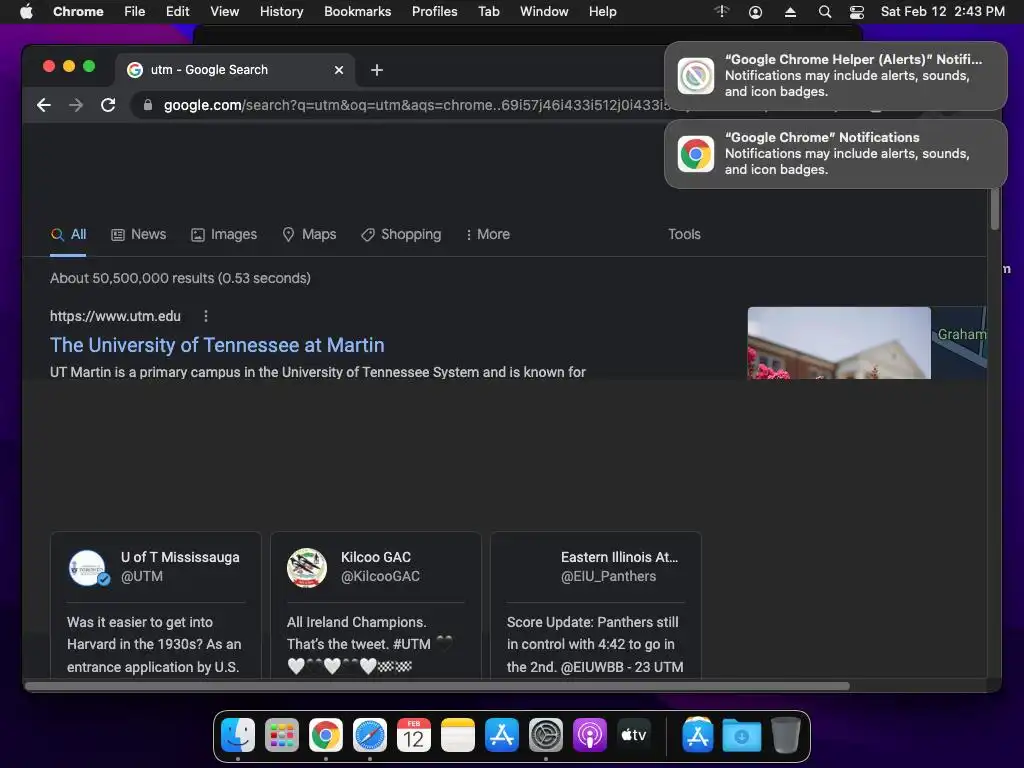Open the Edit menu
Image resolution: width=1024 pixels, height=768 pixels.
pyautogui.click(x=177, y=11)
